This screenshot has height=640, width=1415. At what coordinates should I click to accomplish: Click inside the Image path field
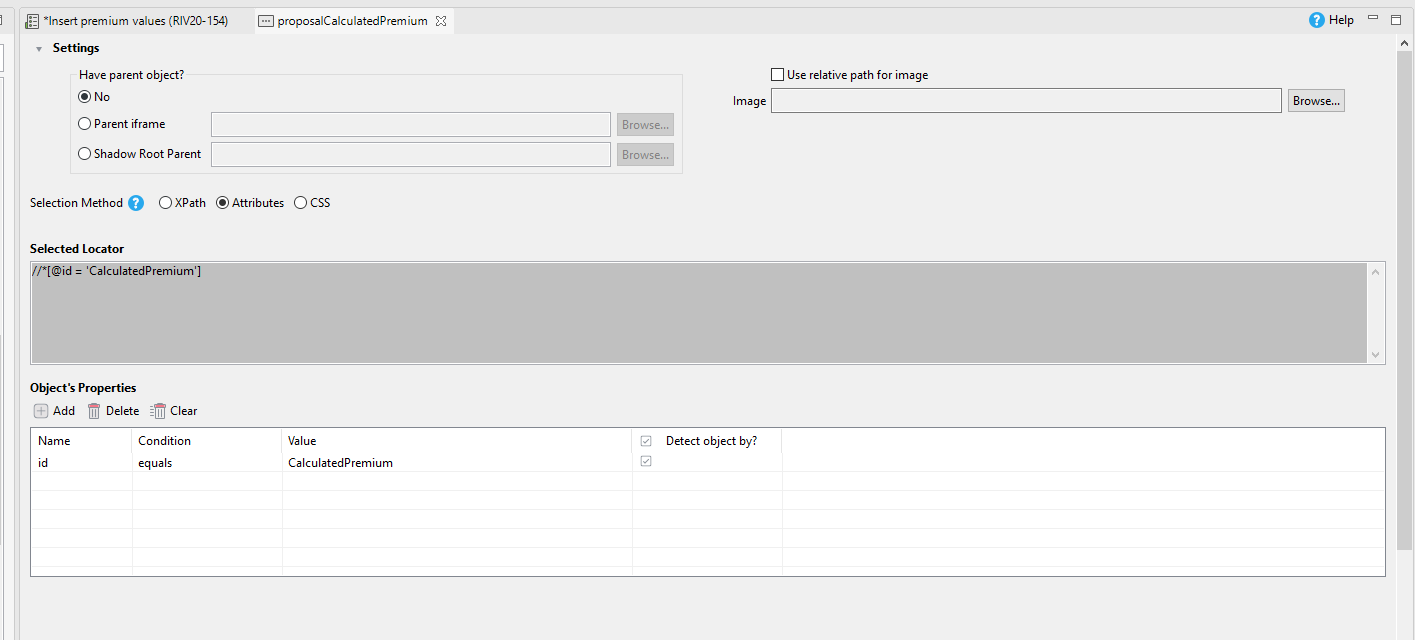1025,101
